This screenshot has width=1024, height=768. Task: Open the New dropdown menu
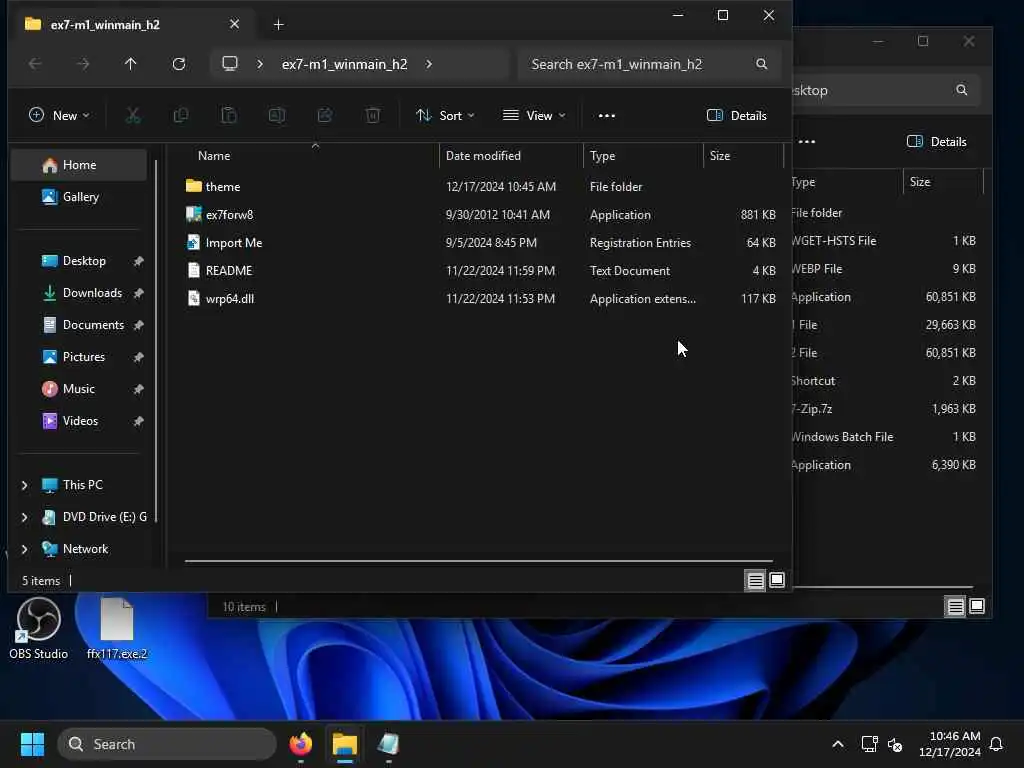point(59,116)
